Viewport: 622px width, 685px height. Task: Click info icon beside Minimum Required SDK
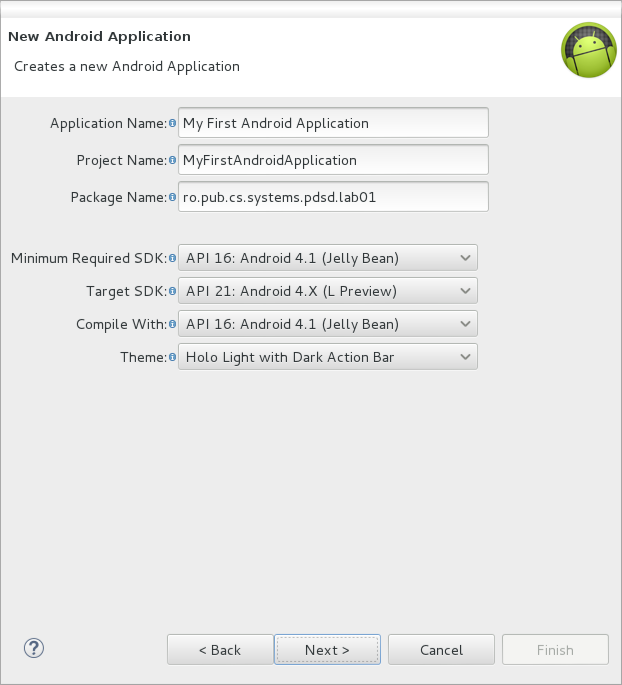click(173, 258)
